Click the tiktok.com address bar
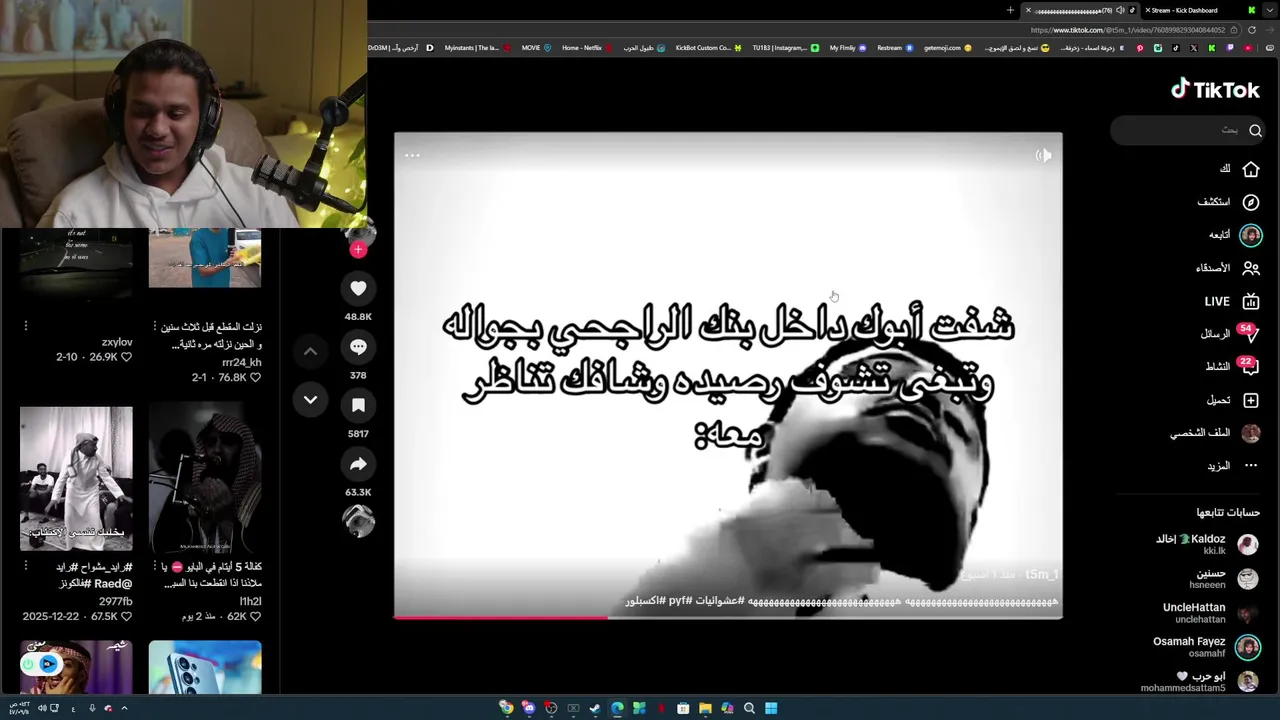The width and height of the screenshot is (1280, 720). (x=1128, y=30)
